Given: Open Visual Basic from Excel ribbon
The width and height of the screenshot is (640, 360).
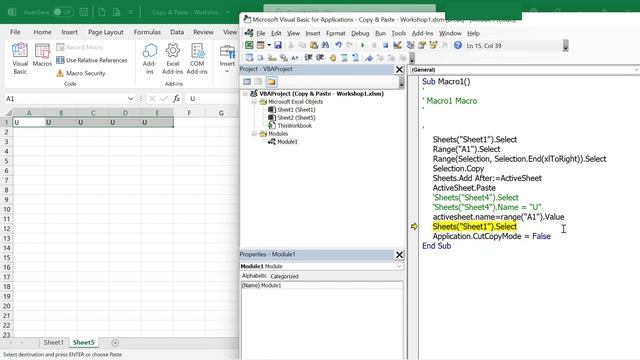Looking at the screenshot, I should click(20, 60).
